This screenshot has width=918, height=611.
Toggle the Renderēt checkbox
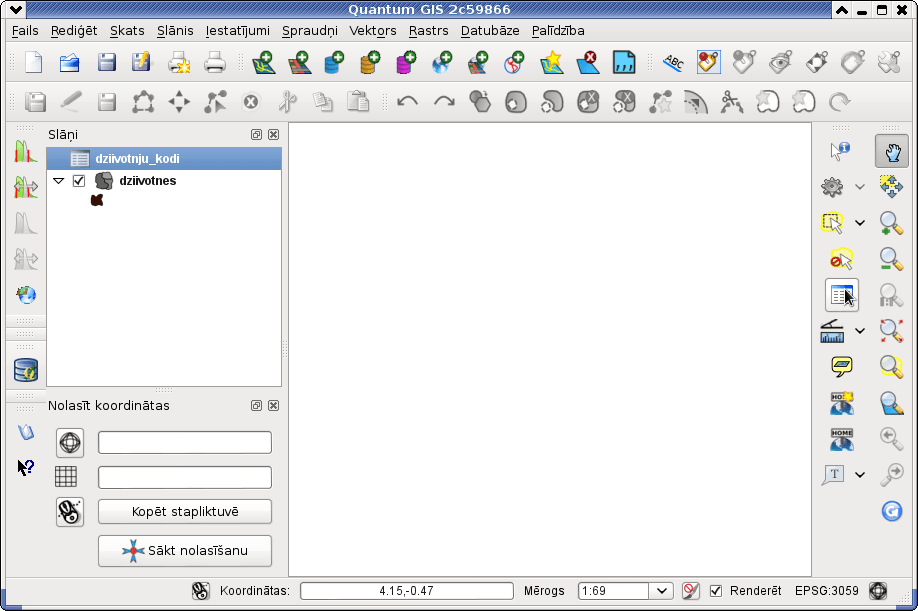(x=715, y=591)
